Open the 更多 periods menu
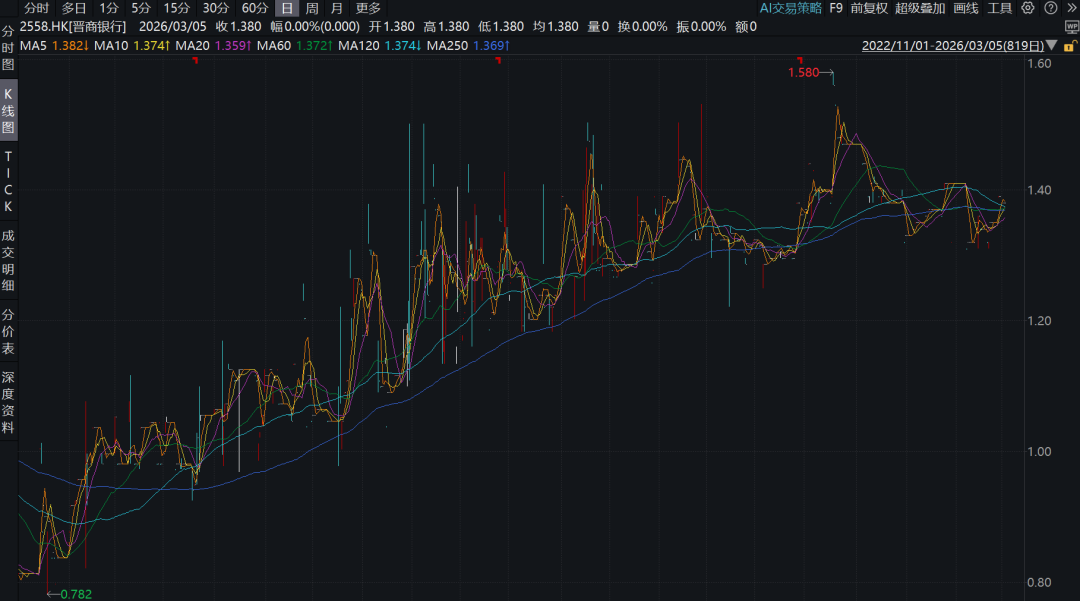 coord(368,8)
